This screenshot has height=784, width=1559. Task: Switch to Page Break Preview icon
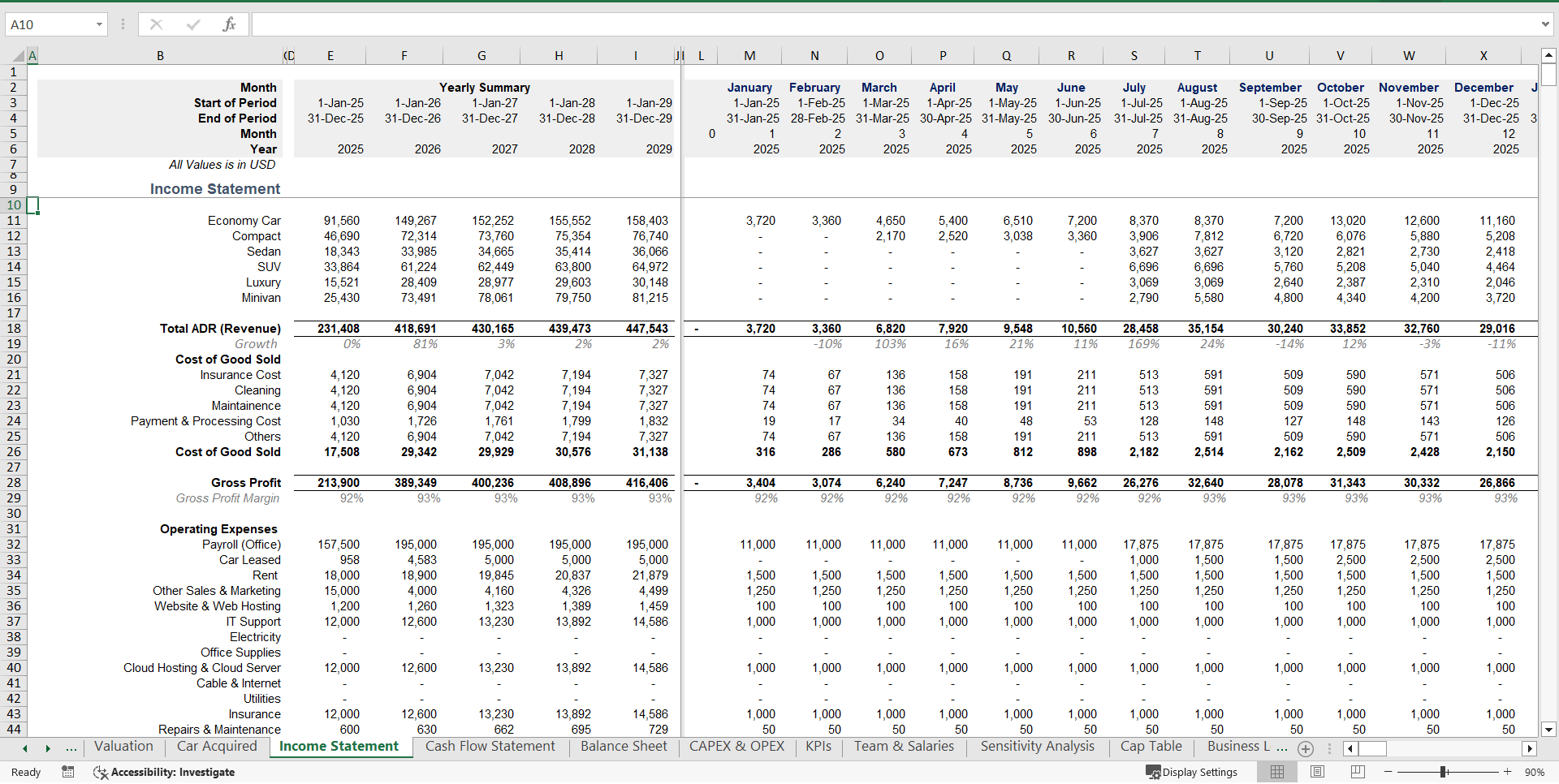pyautogui.click(x=1357, y=772)
